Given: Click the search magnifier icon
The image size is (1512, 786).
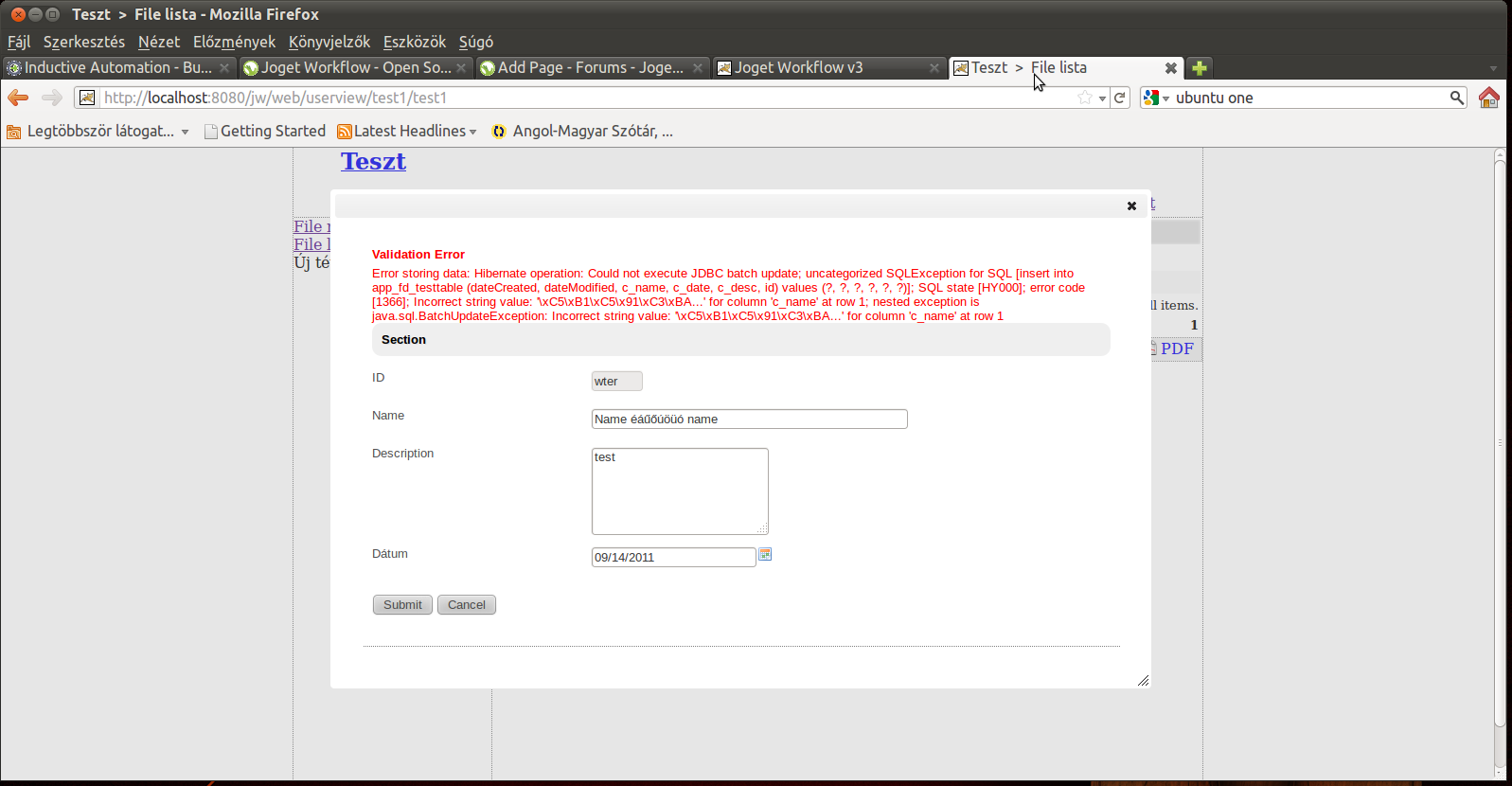Looking at the screenshot, I should pyautogui.click(x=1457, y=98).
